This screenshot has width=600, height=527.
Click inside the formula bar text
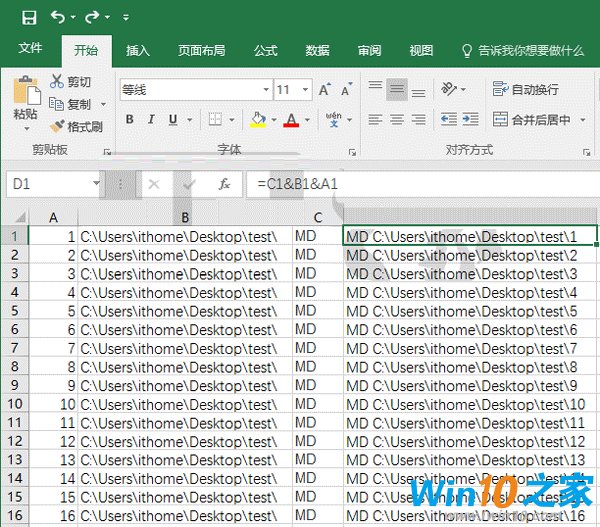point(420,185)
